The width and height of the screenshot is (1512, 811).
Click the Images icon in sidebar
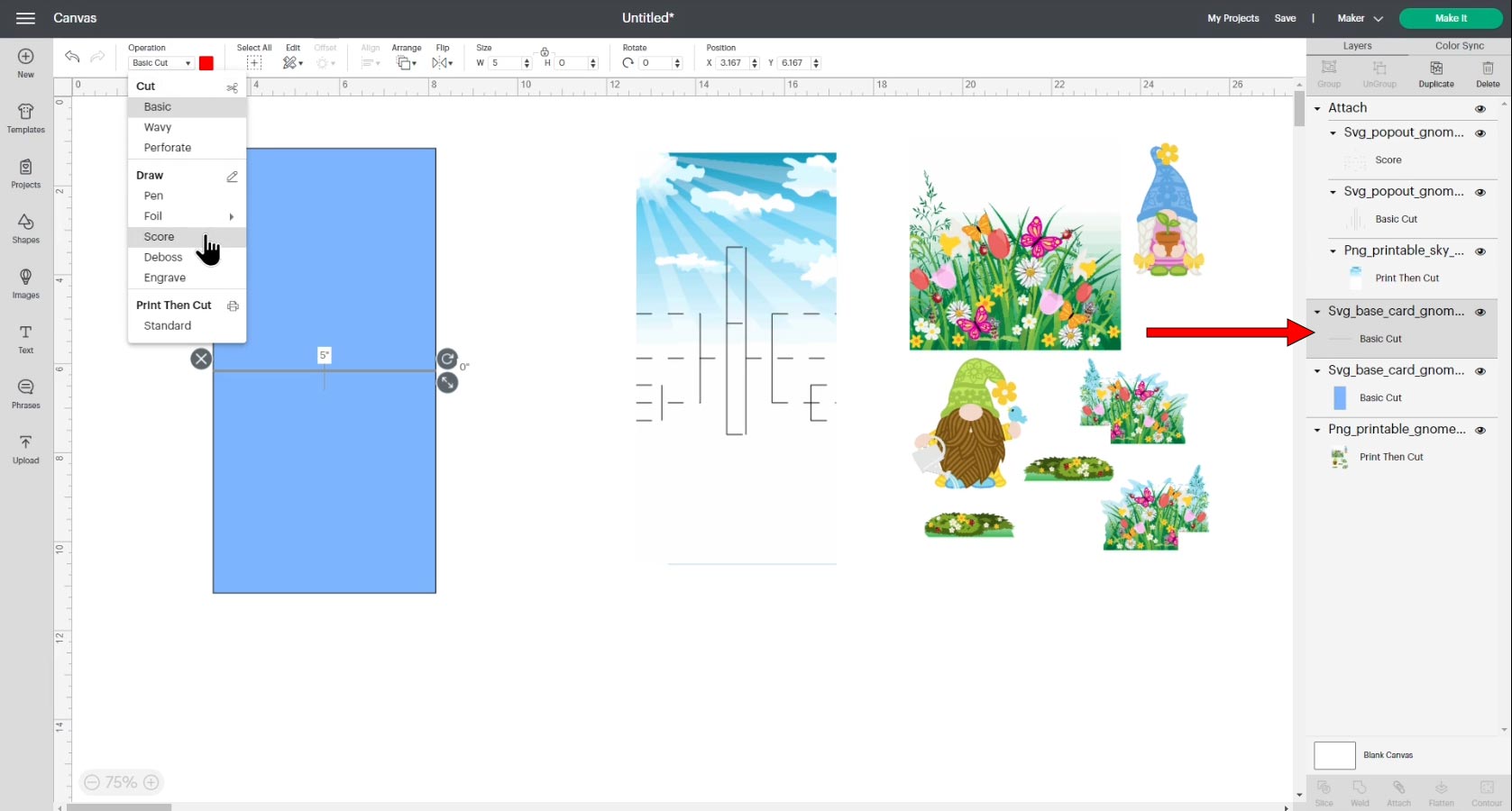tap(25, 283)
